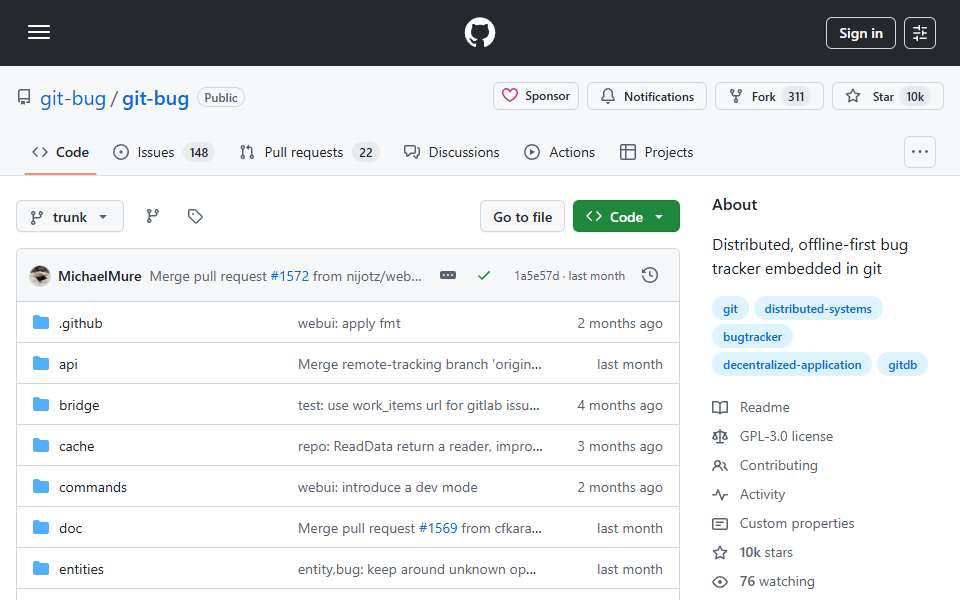Open the commands folder
Viewport: 960px width, 600px height.
click(93, 487)
